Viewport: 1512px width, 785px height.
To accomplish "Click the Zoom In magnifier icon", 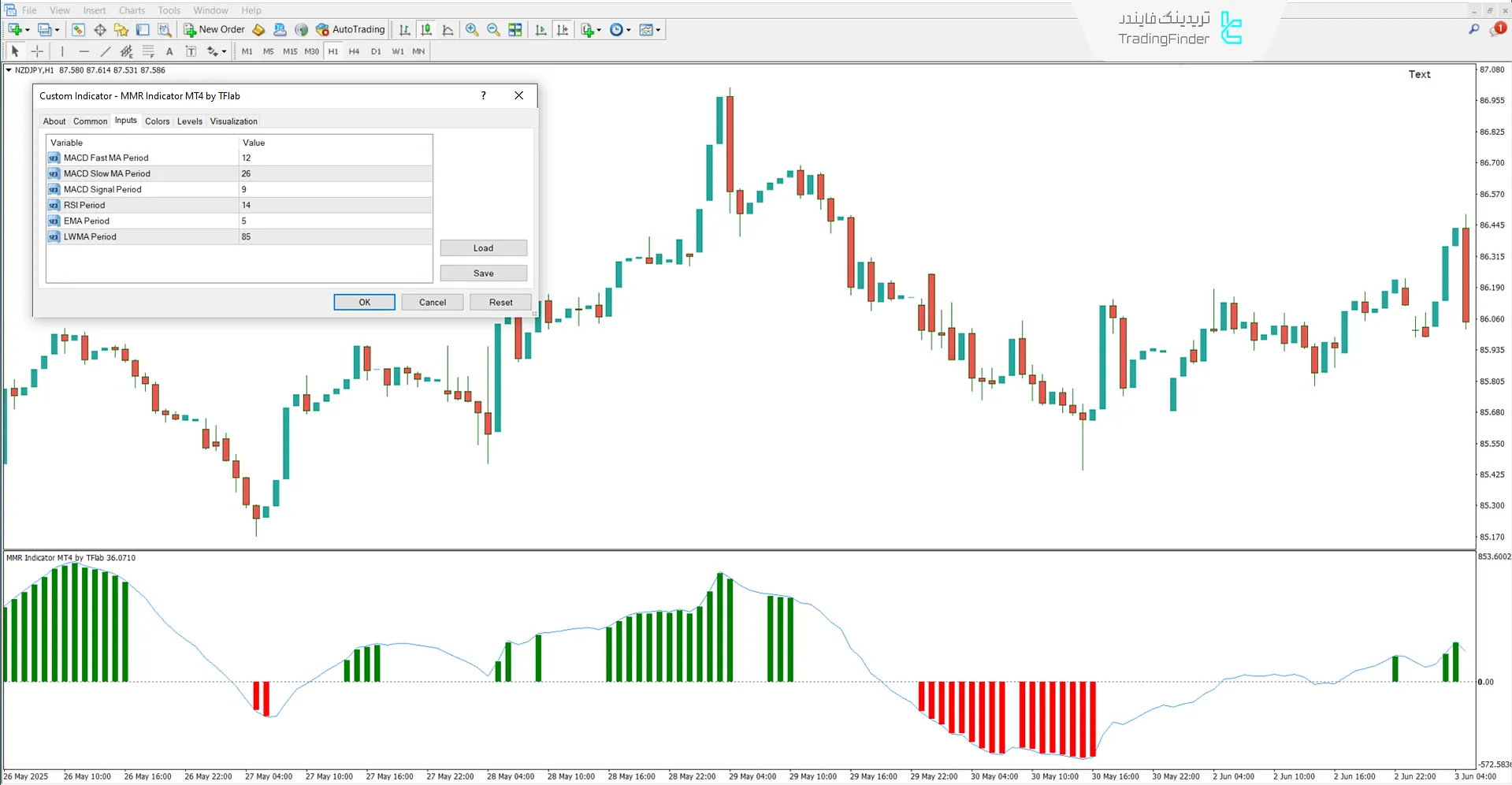I will coord(471,29).
